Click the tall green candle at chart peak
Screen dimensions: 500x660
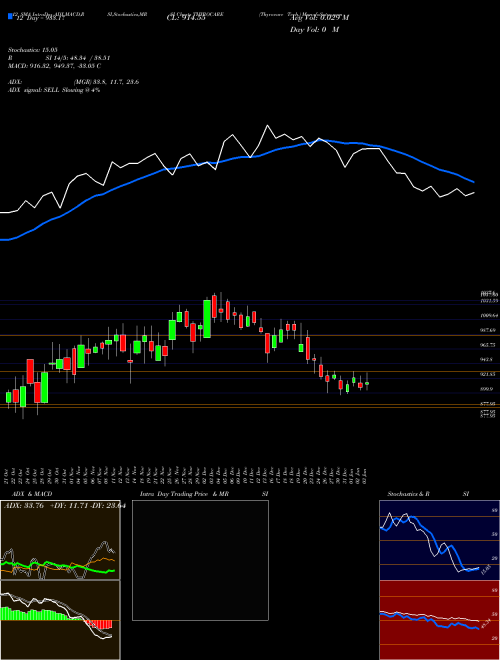pos(207,319)
